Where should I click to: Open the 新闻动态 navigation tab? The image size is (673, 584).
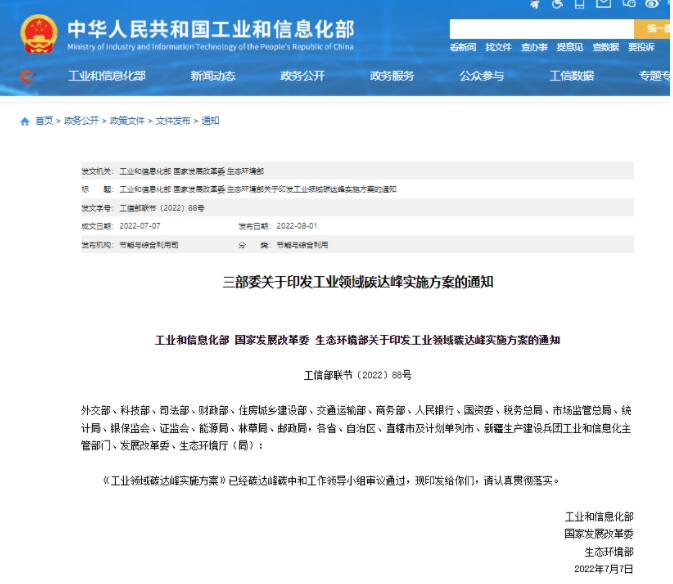pos(212,77)
